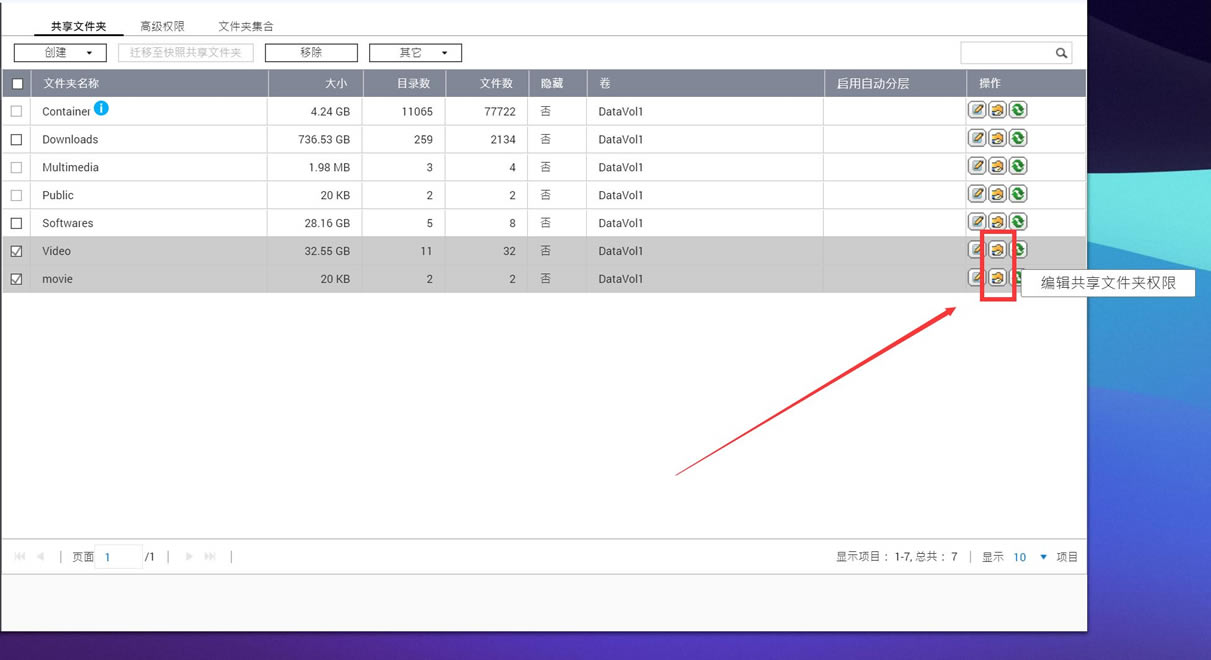The height and width of the screenshot is (660, 1211).
Task: Sort by the 文件夹名称 column header
Action: pyautogui.click(x=150, y=83)
